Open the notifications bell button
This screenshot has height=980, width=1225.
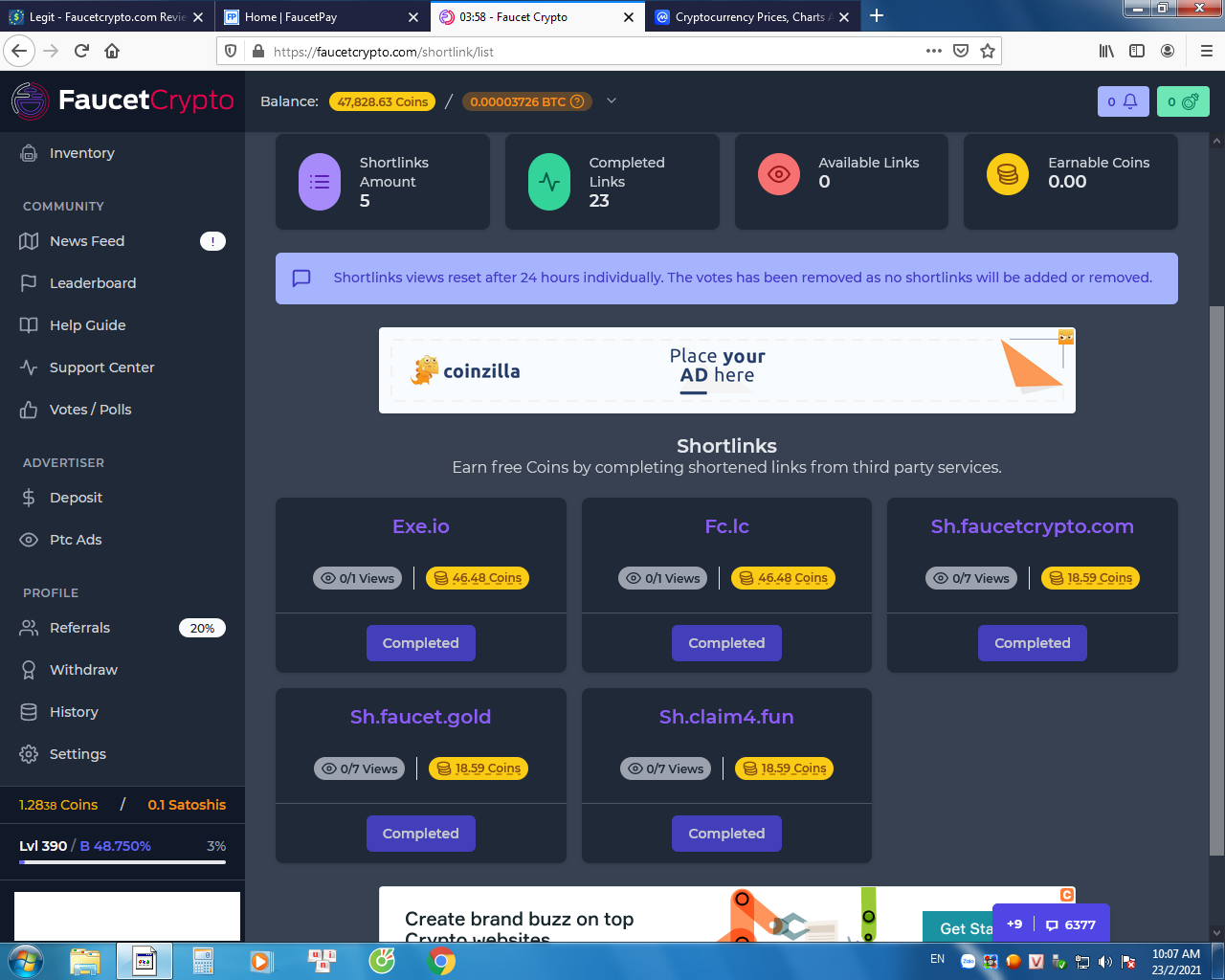click(x=1123, y=101)
